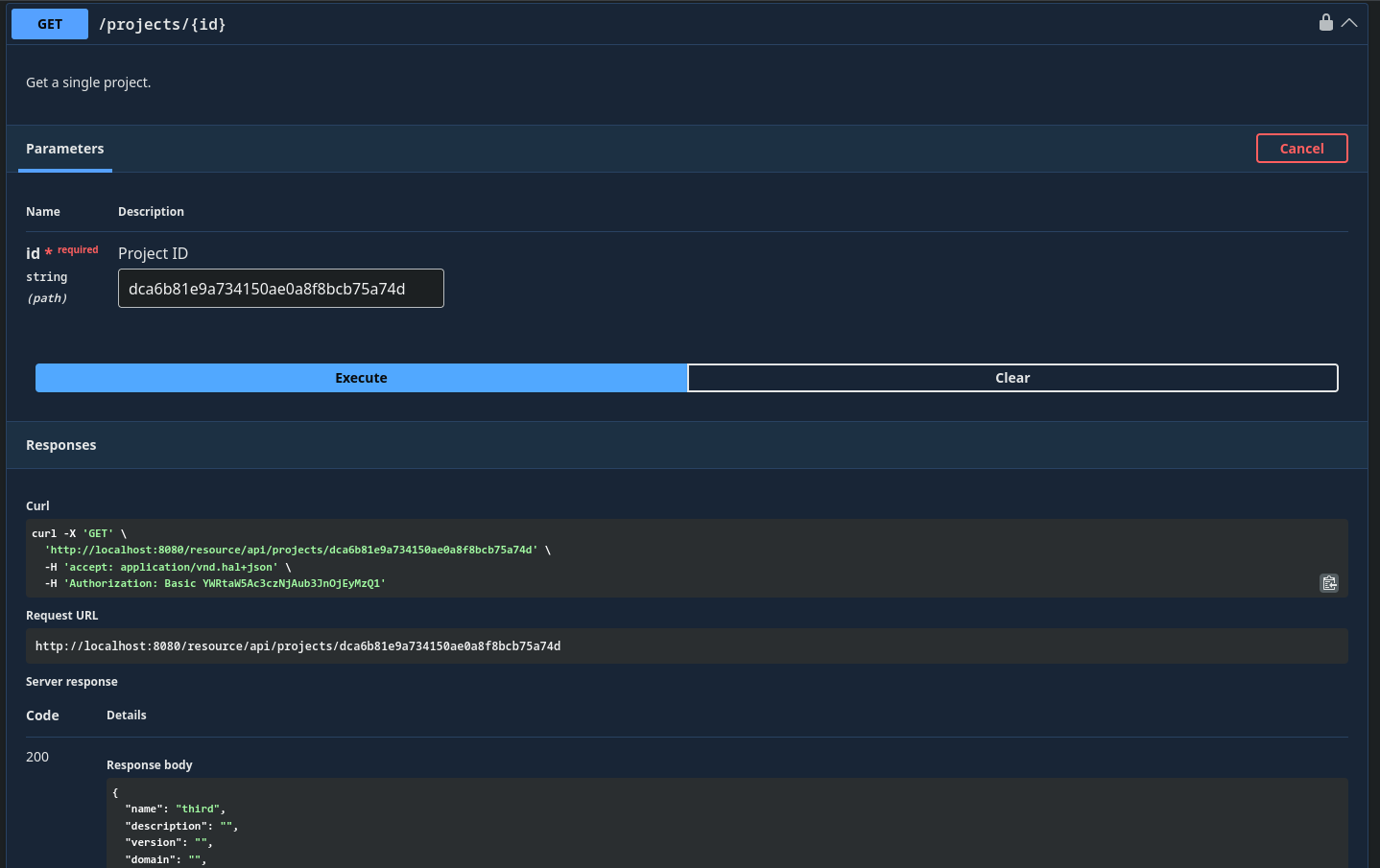Copy the curl command to clipboard
Image resolution: width=1380 pixels, height=868 pixels.
click(x=1329, y=583)
